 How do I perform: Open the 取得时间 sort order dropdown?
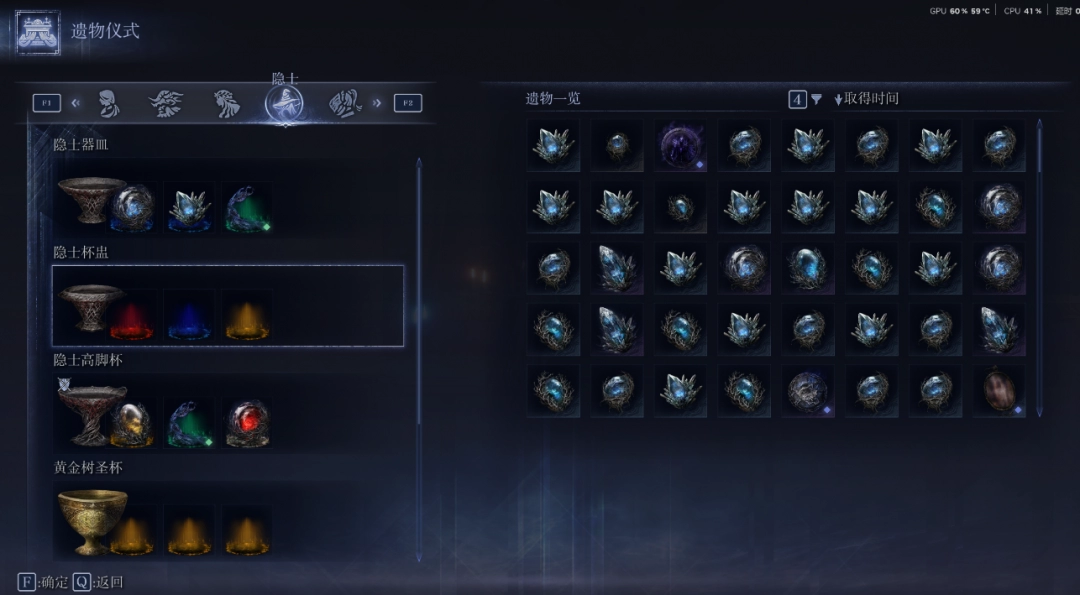coord(866,98)
